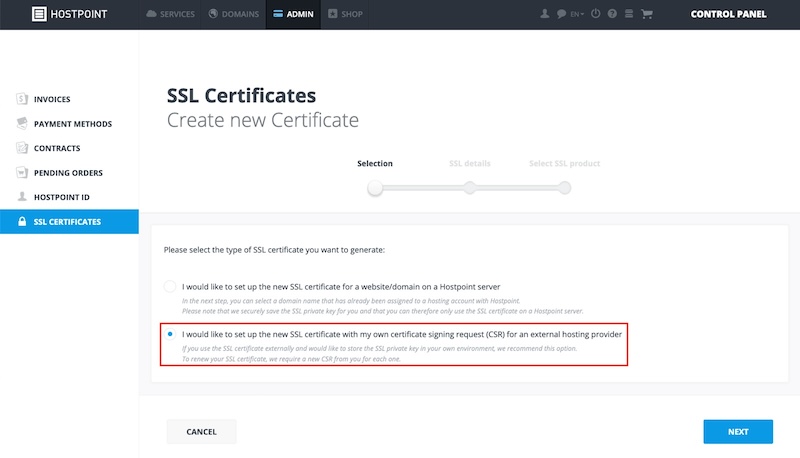Open the shopping cart icon
Image resolution: width=800 pixels, height=458 pixels.
click(x=646, y=14)
